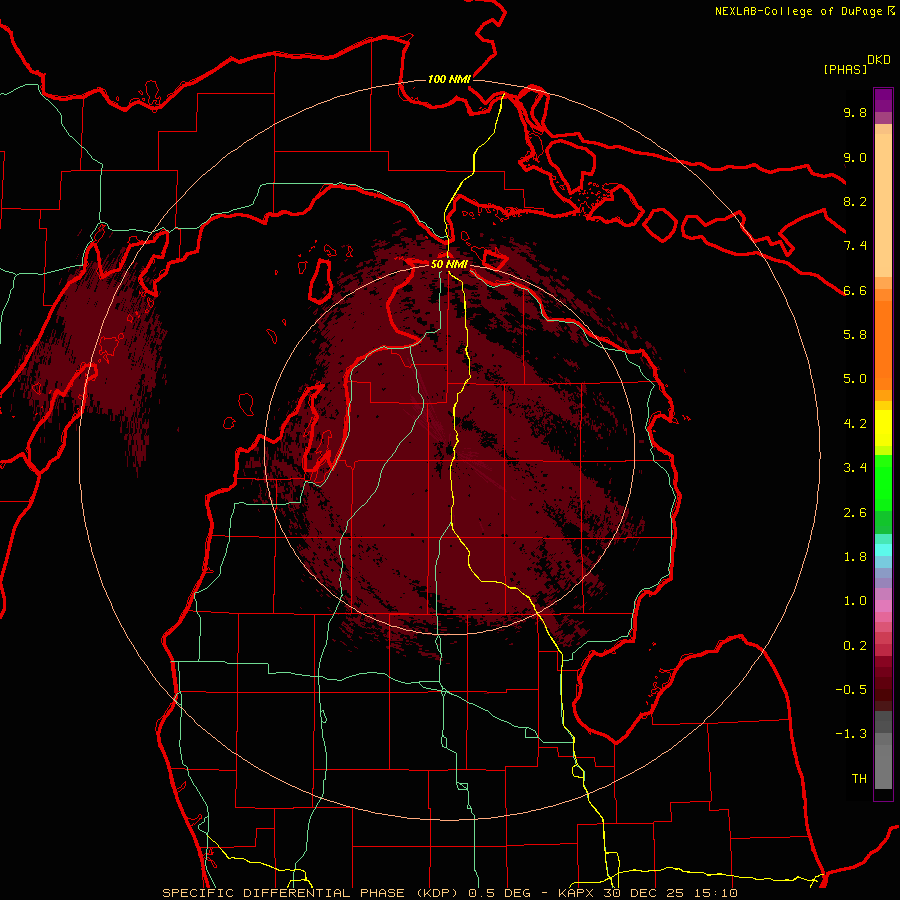This screenshot has height=900, width=900.
Task: Click the bright green band on the color scale
Action: pos(883,483)
